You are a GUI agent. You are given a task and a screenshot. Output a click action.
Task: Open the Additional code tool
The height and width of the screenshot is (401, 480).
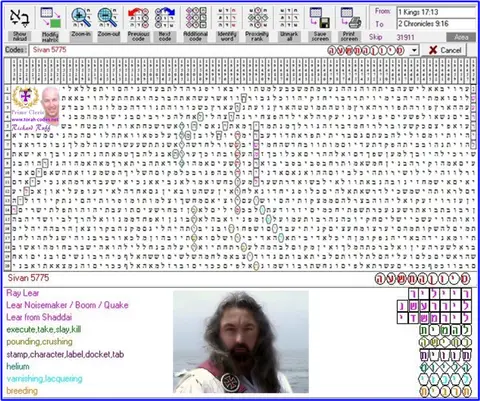pyautogui.click(x=196, y=18)
